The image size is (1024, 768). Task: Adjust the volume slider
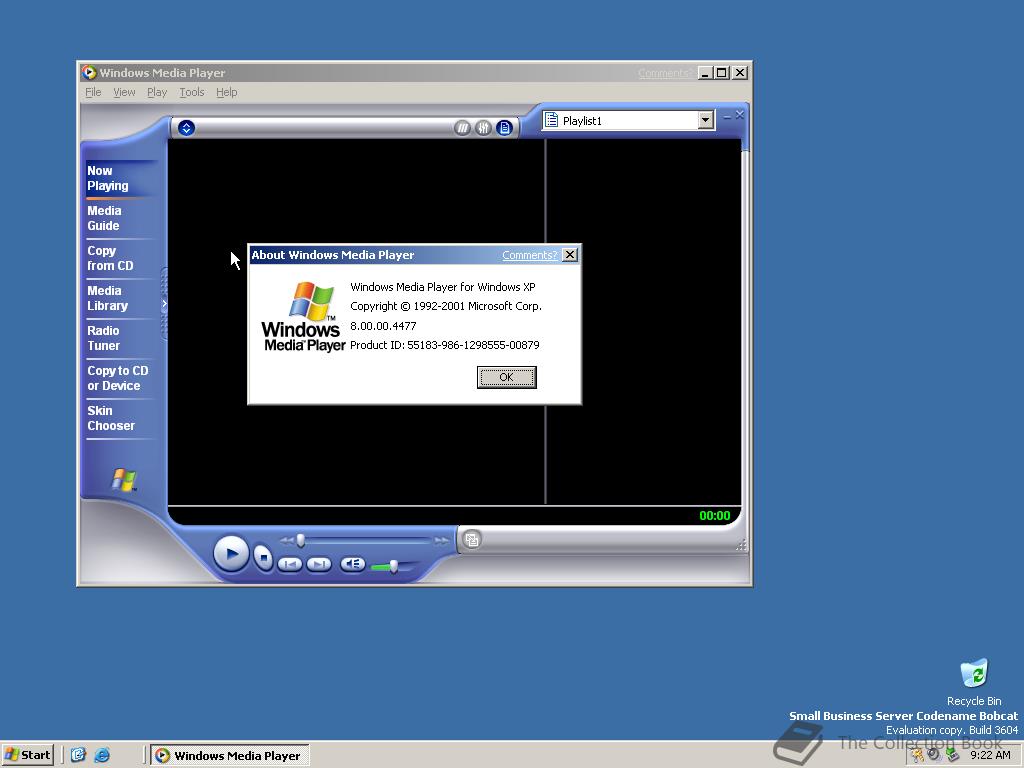(394, 566)
